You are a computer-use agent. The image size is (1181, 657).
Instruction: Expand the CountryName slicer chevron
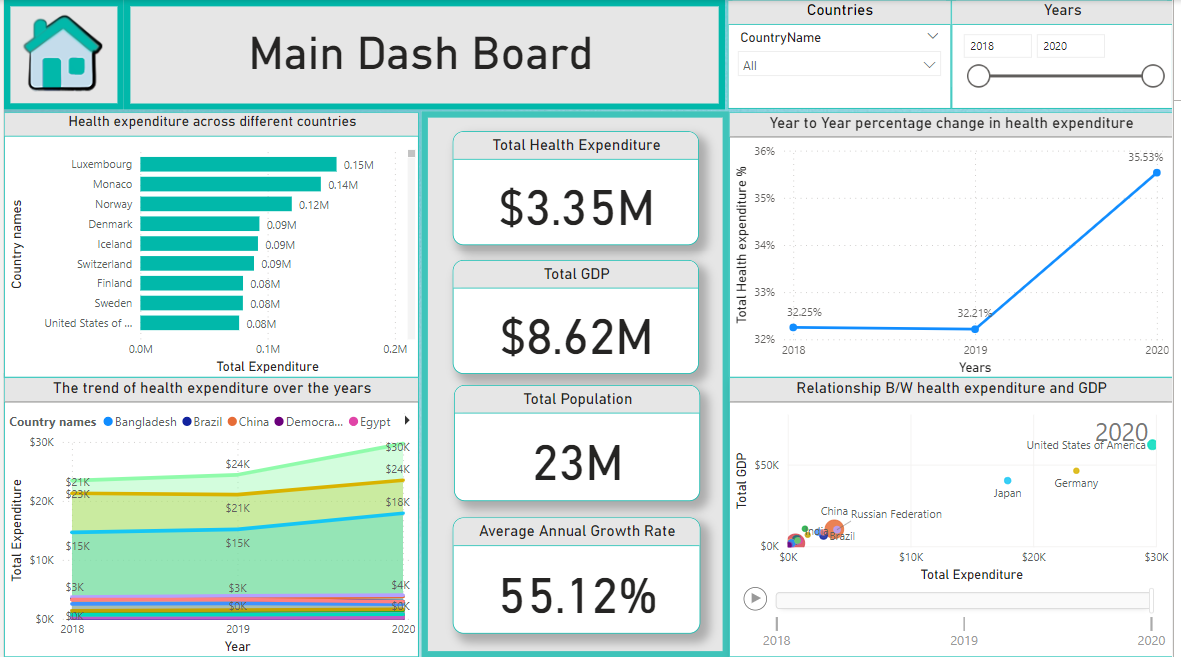coord(932,37)
